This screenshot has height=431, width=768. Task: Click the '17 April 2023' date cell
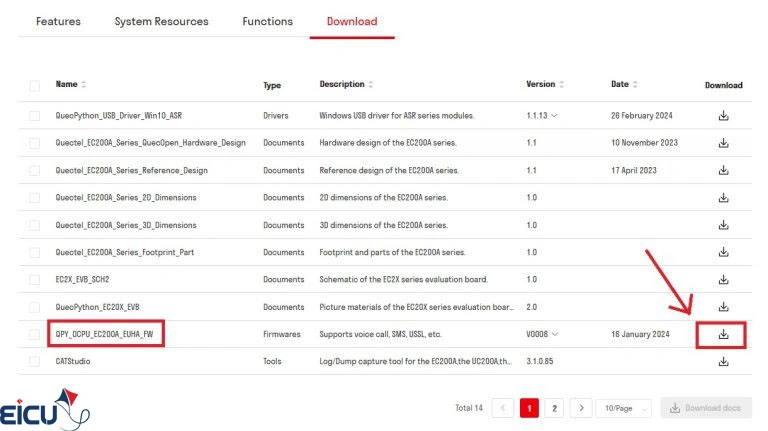tap(633, 170)
